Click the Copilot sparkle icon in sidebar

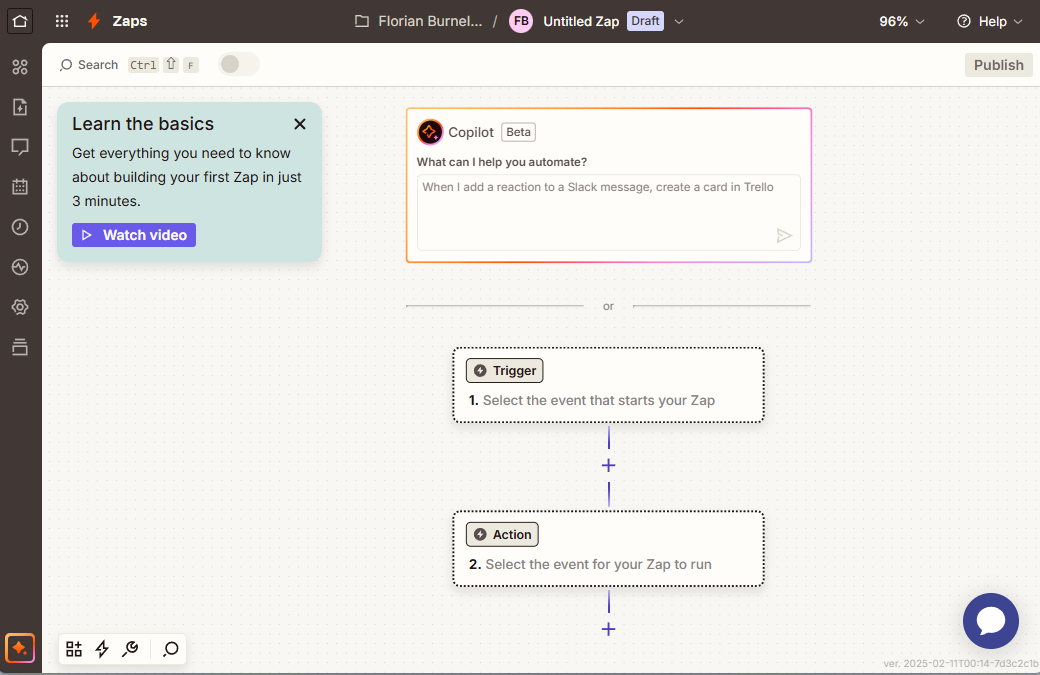tap(20, 648)
